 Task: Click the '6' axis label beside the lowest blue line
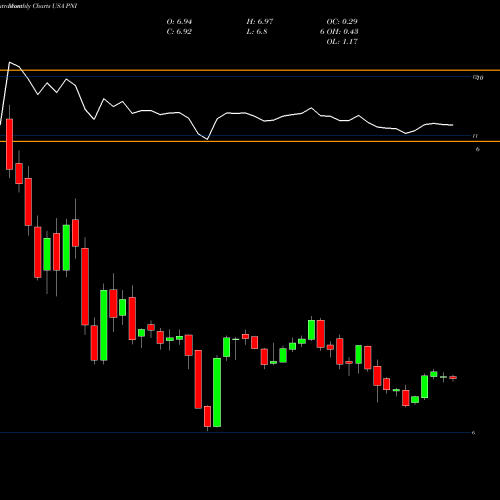pos(473,433)
